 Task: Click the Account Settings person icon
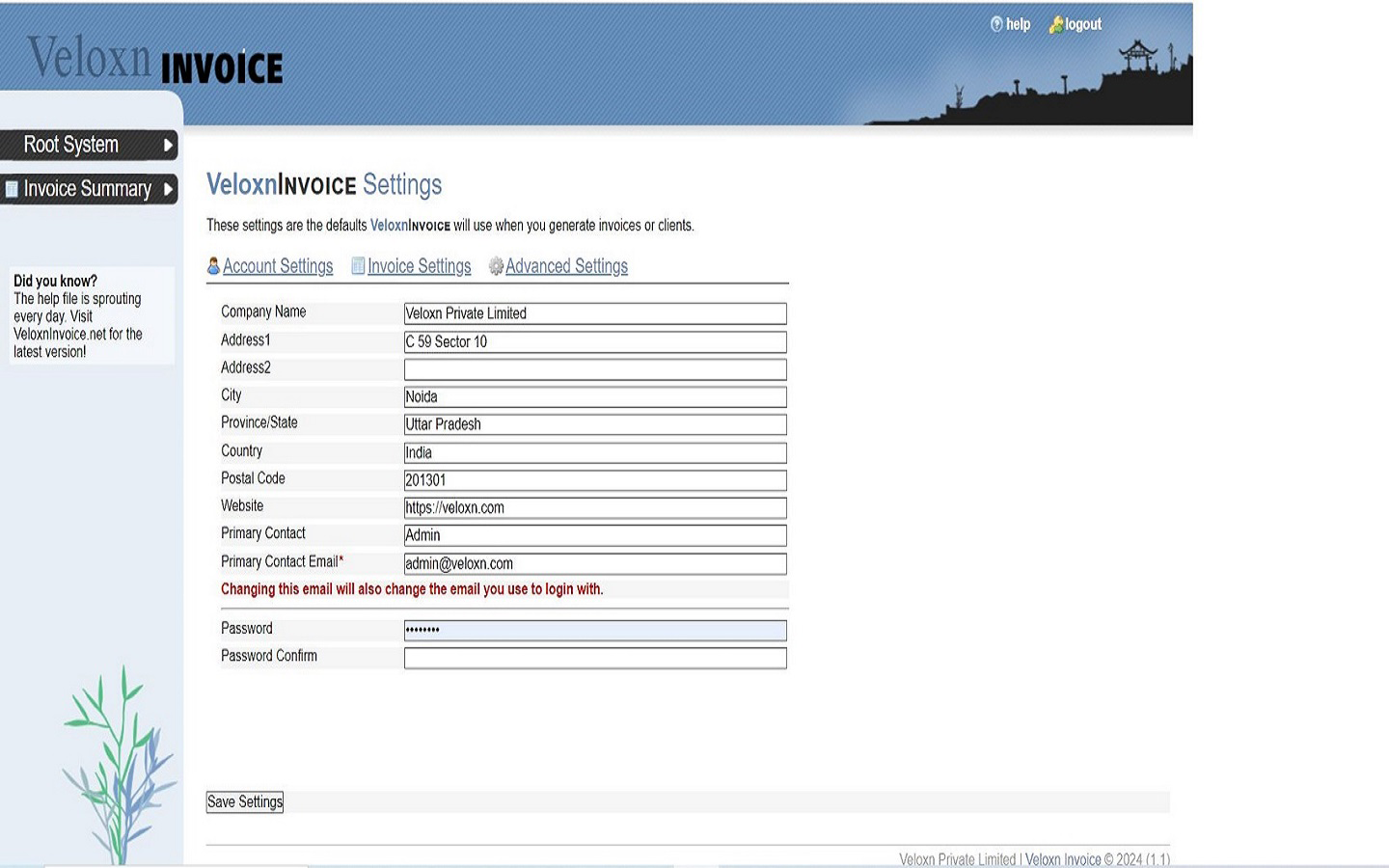(x=213, y=266)
